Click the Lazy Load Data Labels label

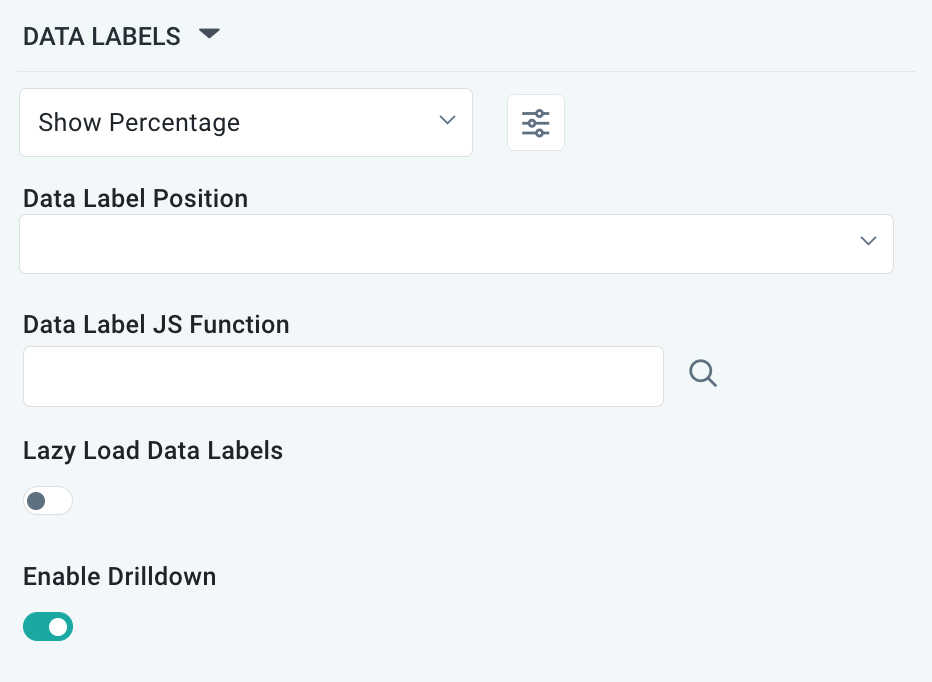click(153, 451)
